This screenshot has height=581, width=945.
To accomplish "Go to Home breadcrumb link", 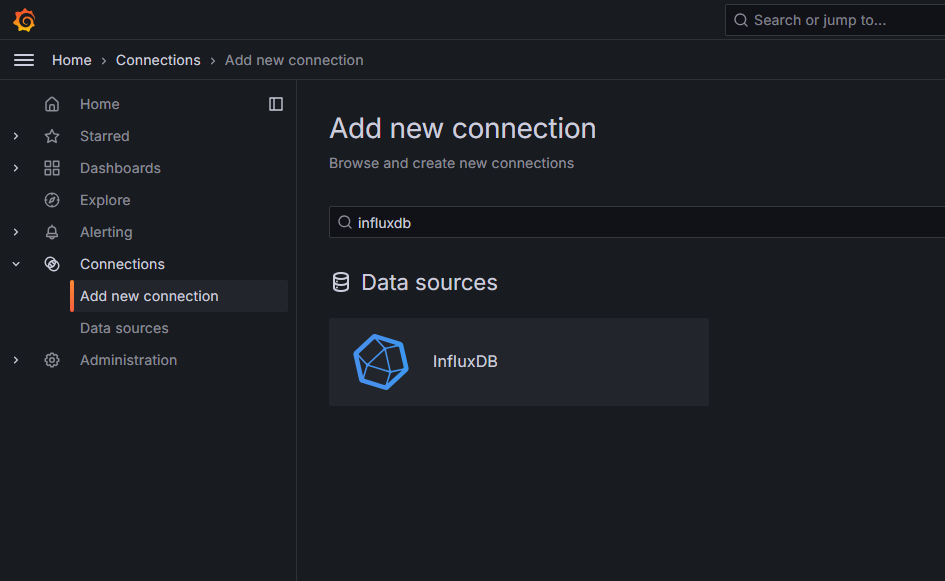I will pyautogui.click(x=72, y=60).
